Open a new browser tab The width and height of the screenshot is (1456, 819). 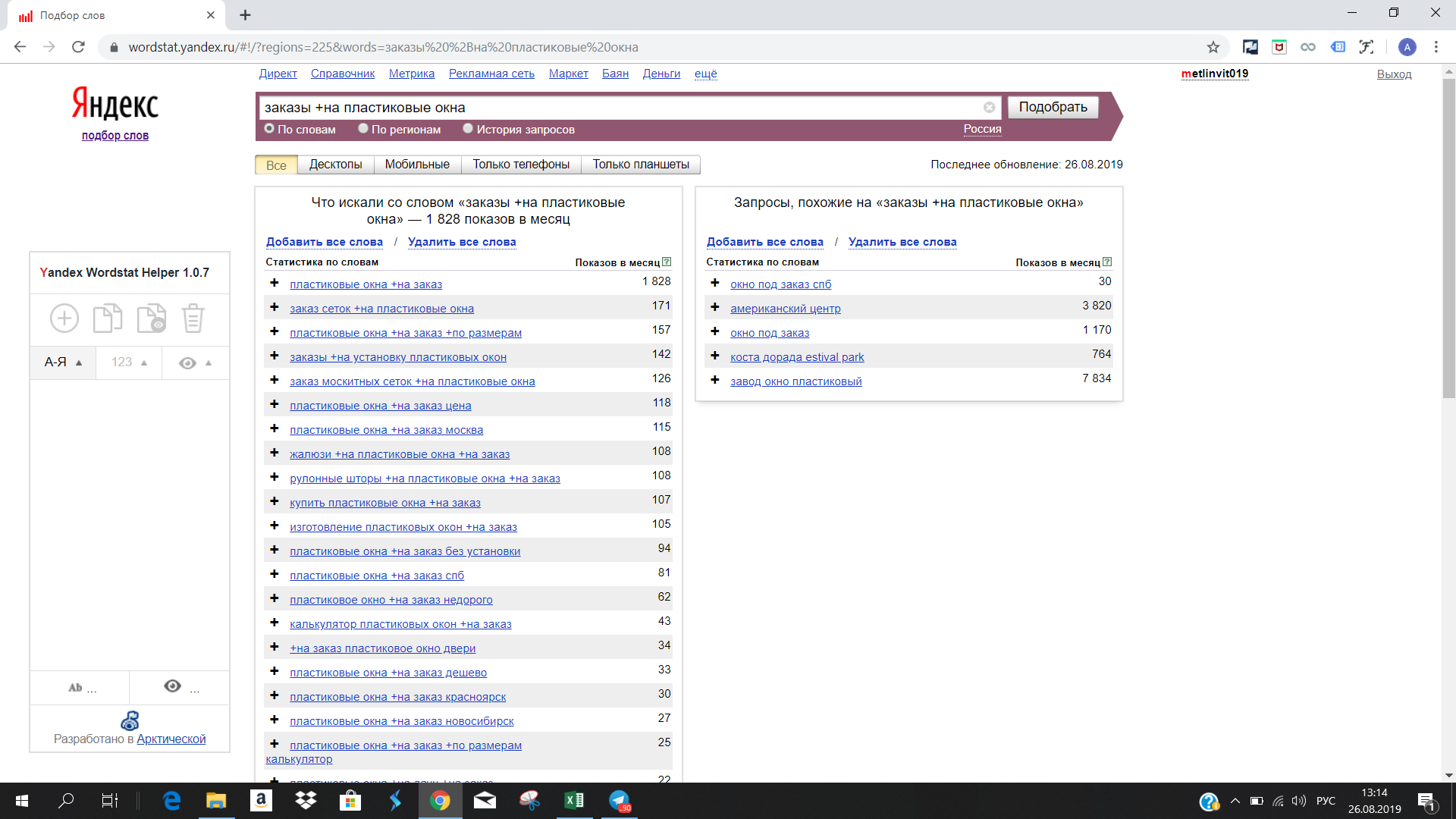point(245,14)
